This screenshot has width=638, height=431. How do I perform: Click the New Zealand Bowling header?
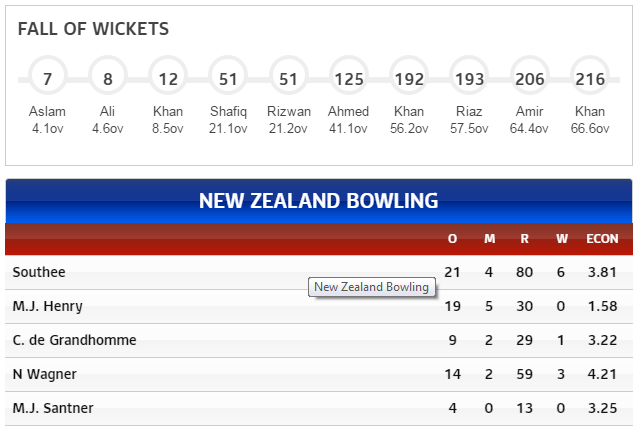pos(319,201)
